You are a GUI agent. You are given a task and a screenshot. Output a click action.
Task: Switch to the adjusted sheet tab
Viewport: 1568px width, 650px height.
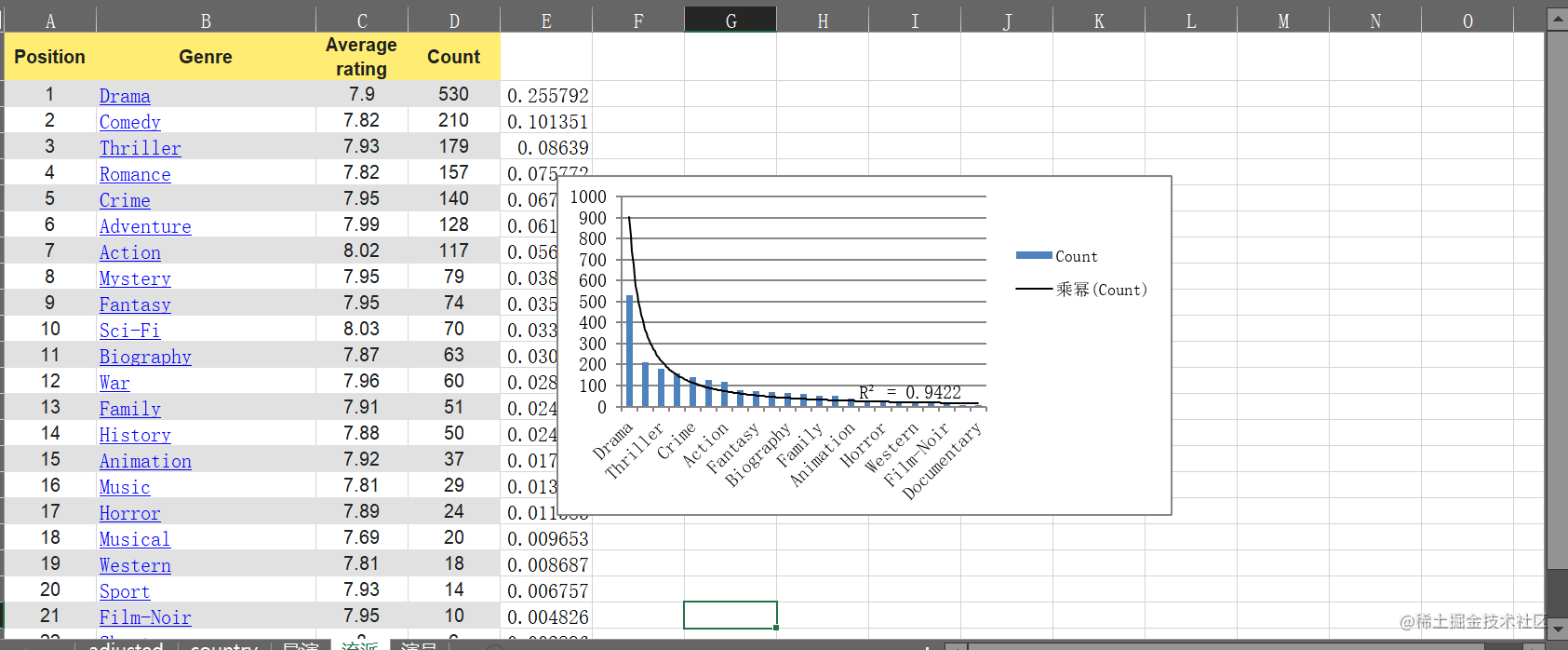click(x=126, y=645)
